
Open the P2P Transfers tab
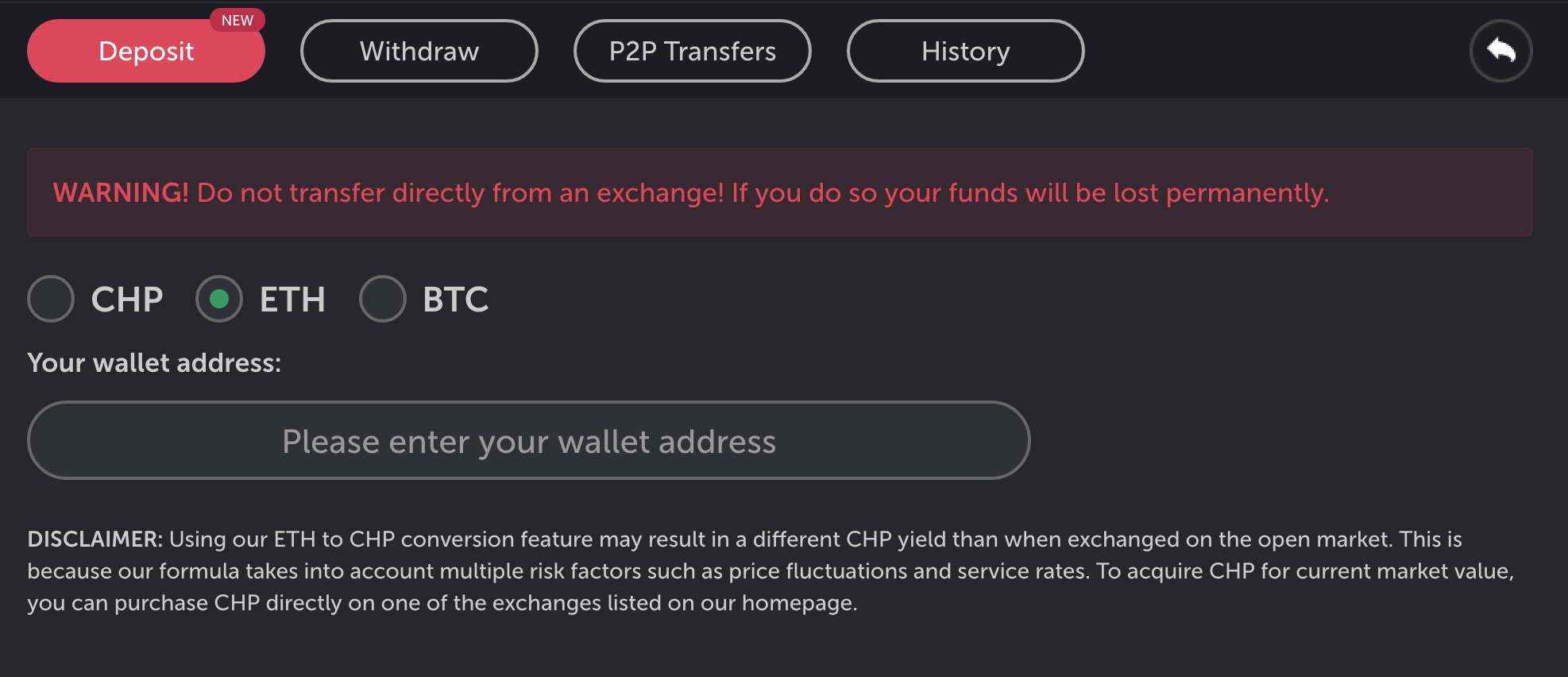[692, 52]
